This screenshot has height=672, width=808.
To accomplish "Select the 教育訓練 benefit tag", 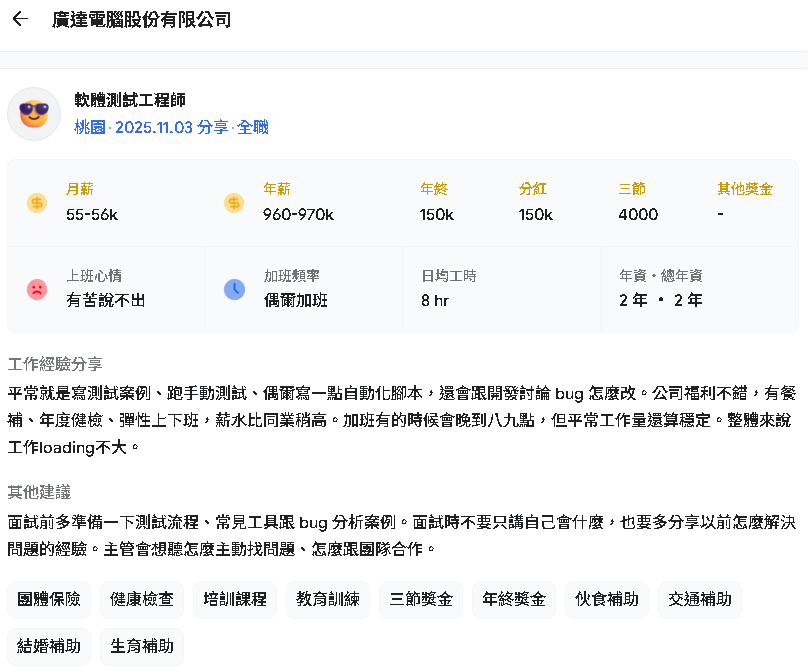I will point(328,599).
